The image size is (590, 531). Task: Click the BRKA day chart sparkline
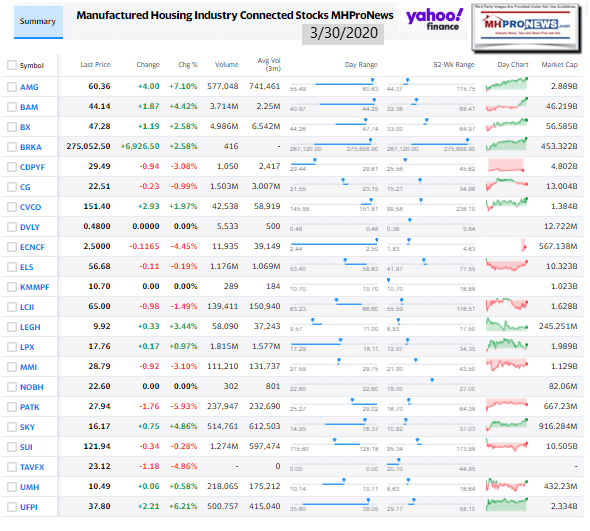click(x=506, y=144)
